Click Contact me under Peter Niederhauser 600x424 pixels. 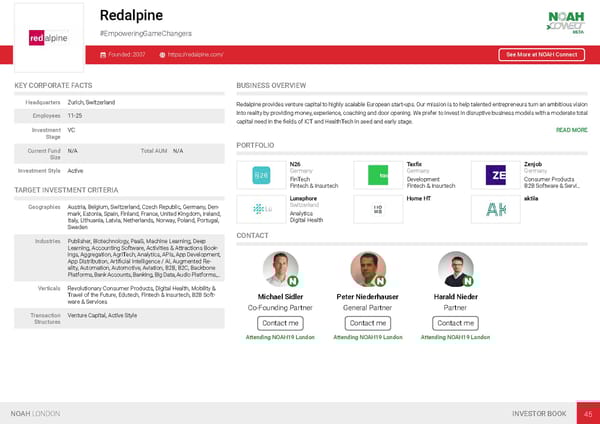pyautogui.click(x=367, y=323)
